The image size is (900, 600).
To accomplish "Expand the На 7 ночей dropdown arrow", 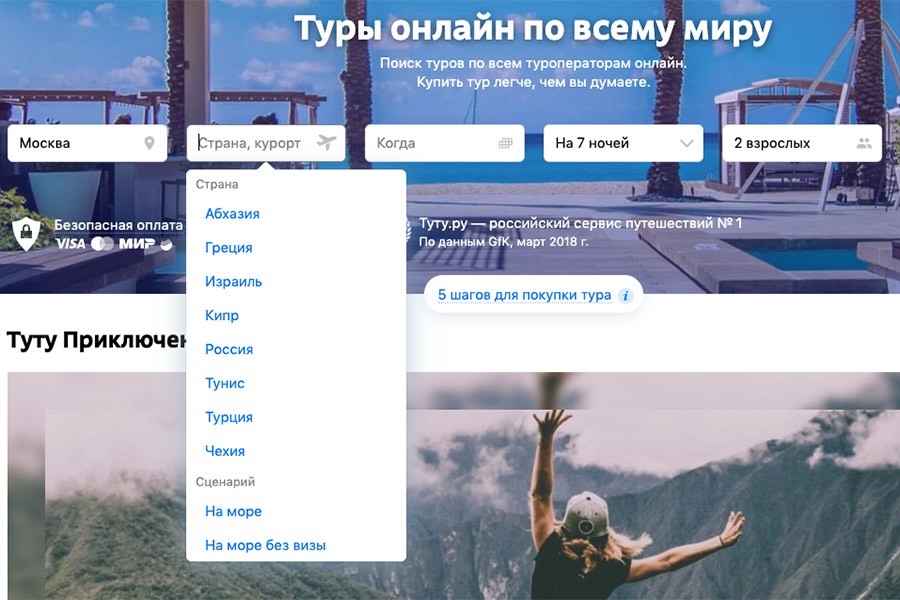I will click(686, 143).
